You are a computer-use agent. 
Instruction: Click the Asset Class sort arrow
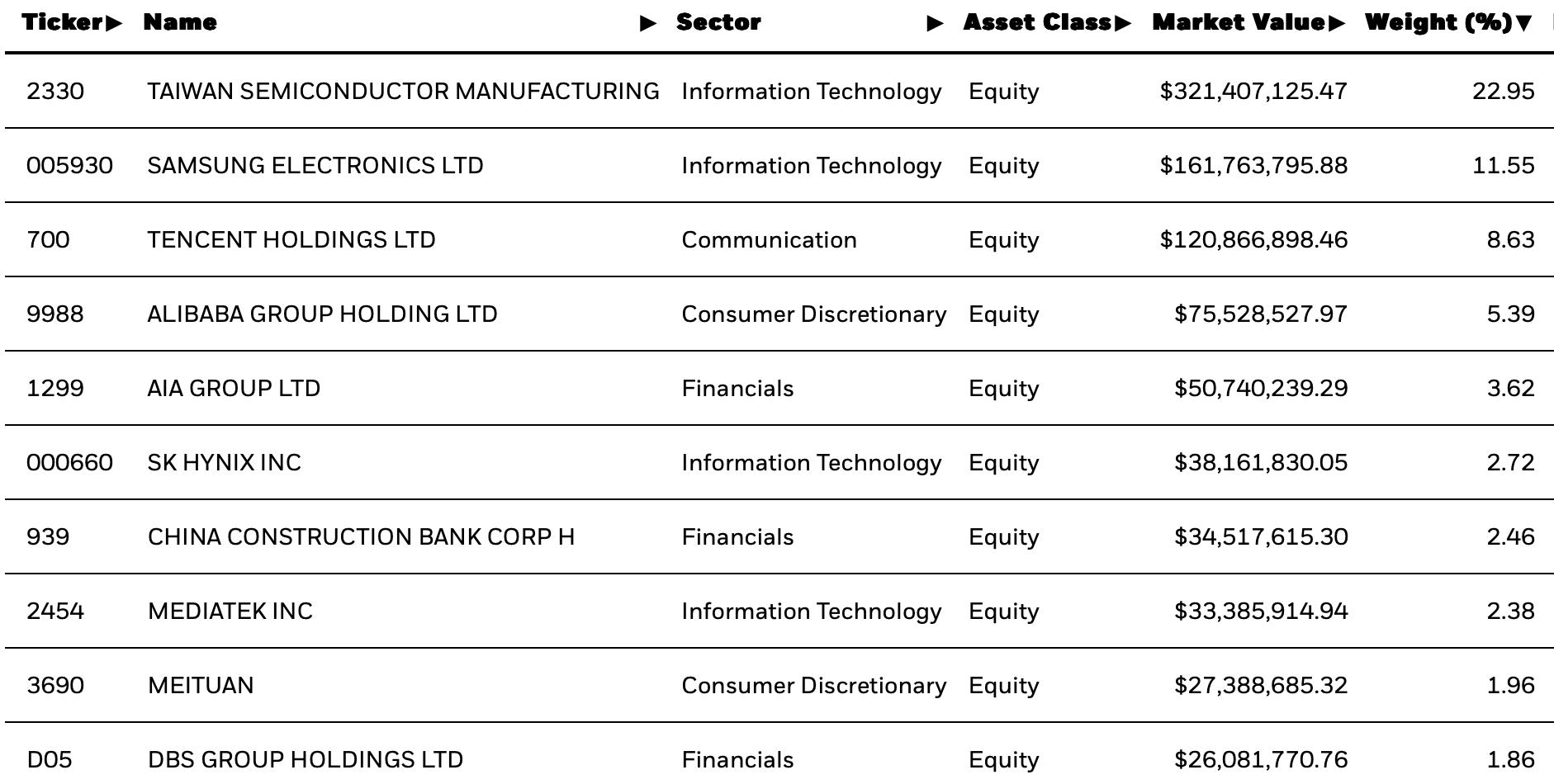pos(1123,23)
